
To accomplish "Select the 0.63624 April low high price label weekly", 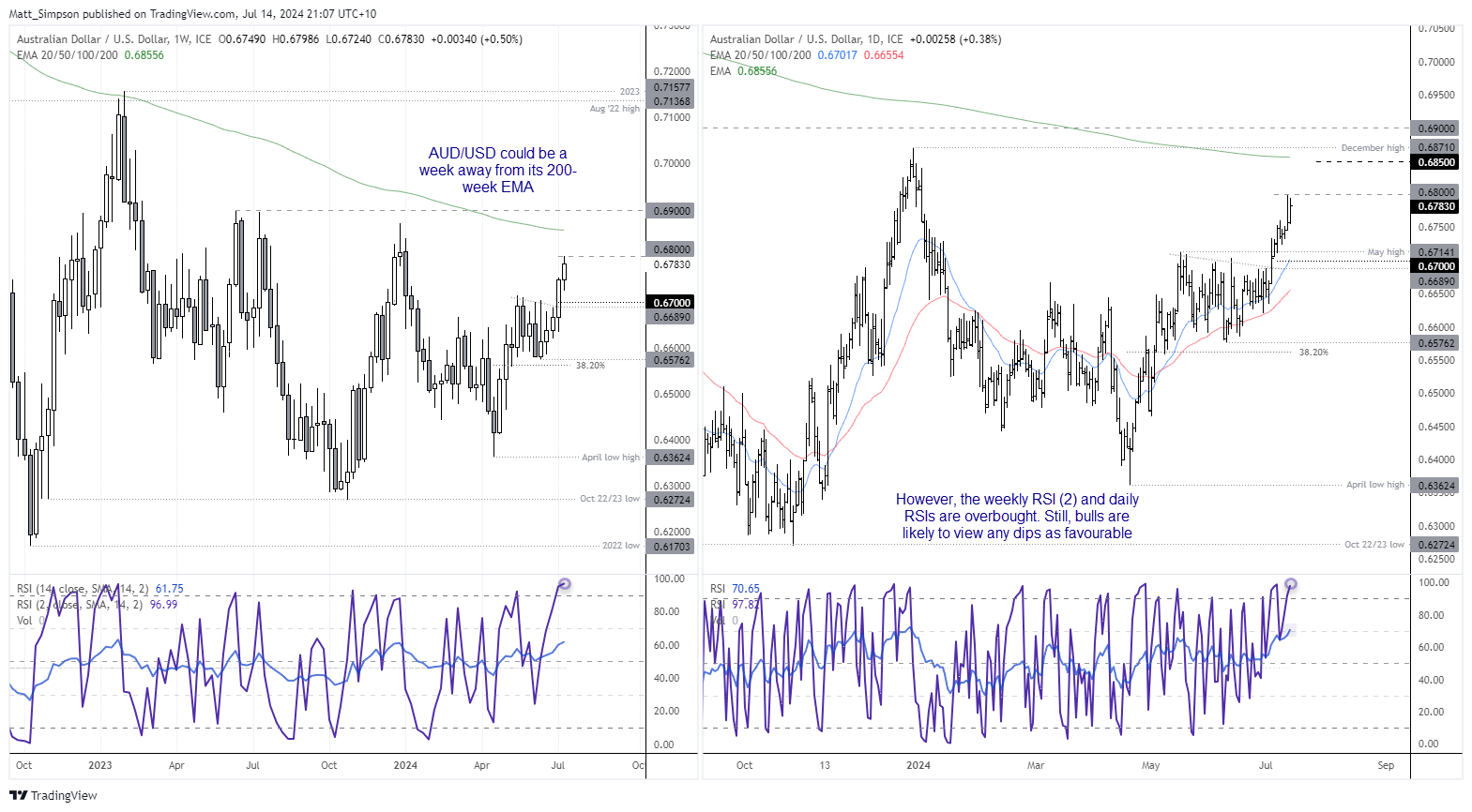I will pyautogui.click(x=672, y=458).
